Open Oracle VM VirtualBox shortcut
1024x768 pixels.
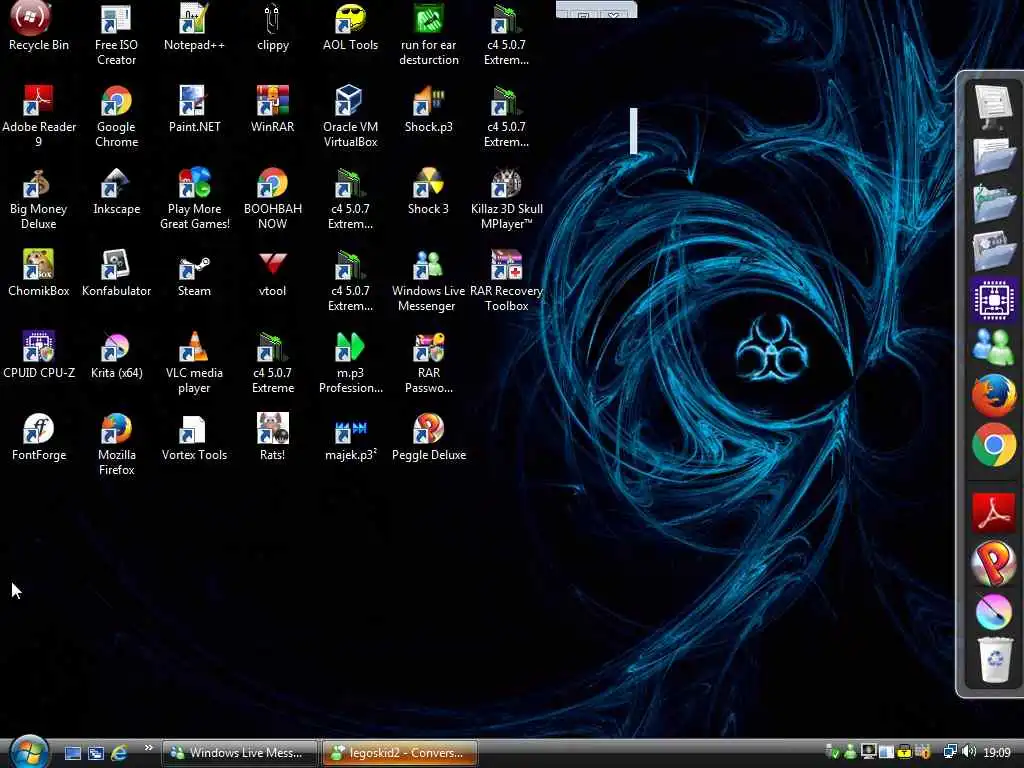350,116
